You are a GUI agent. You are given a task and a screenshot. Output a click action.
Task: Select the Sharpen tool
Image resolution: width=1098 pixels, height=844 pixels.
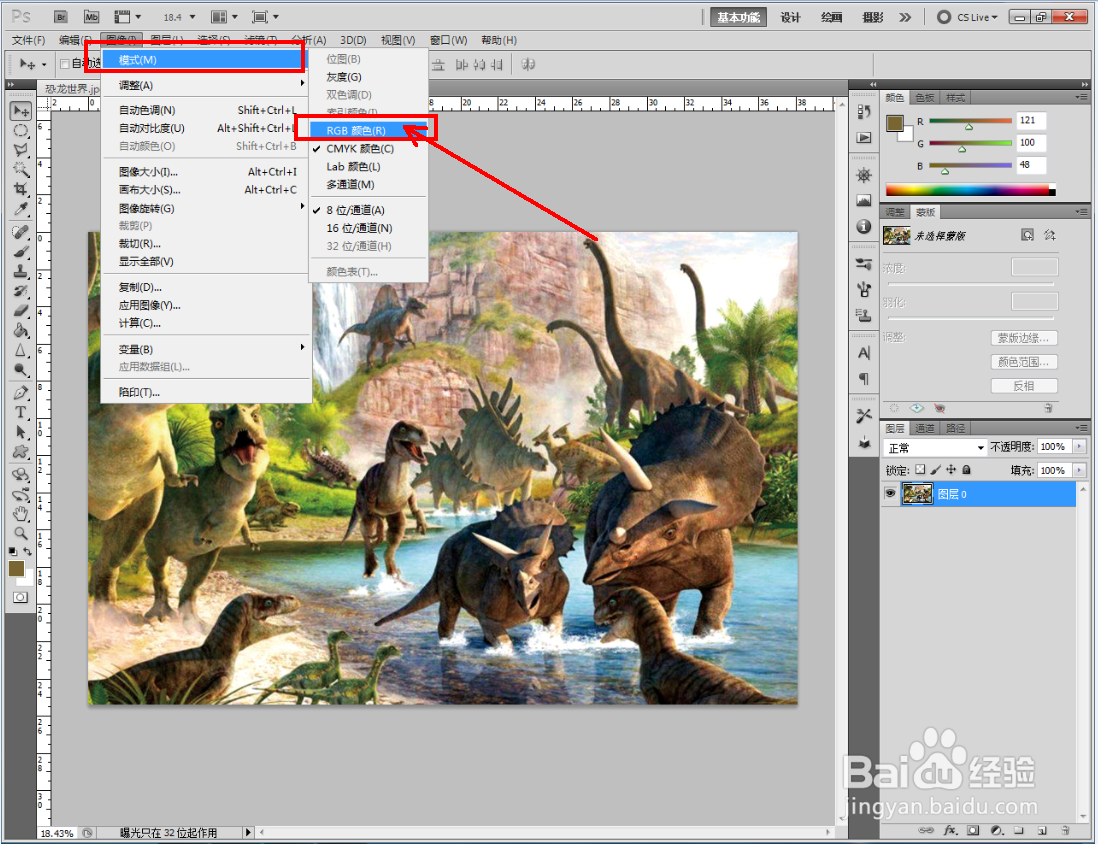tap(21, 350)
